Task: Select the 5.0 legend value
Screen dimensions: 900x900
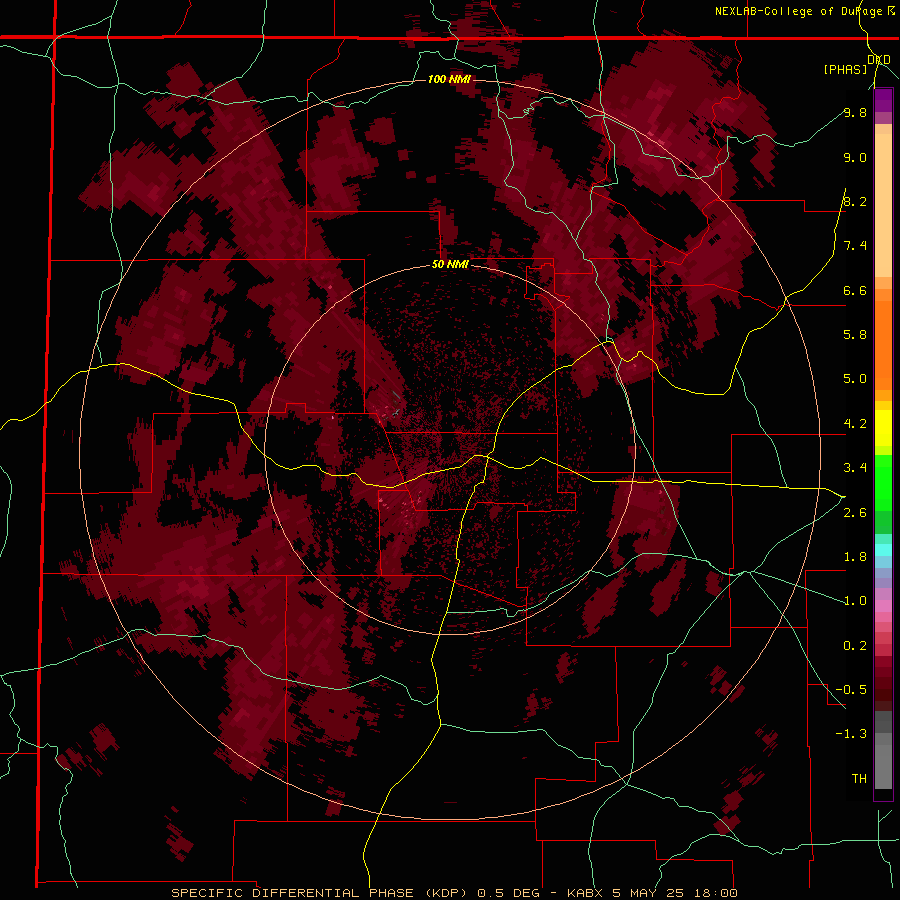Action: tap(855, 379)
